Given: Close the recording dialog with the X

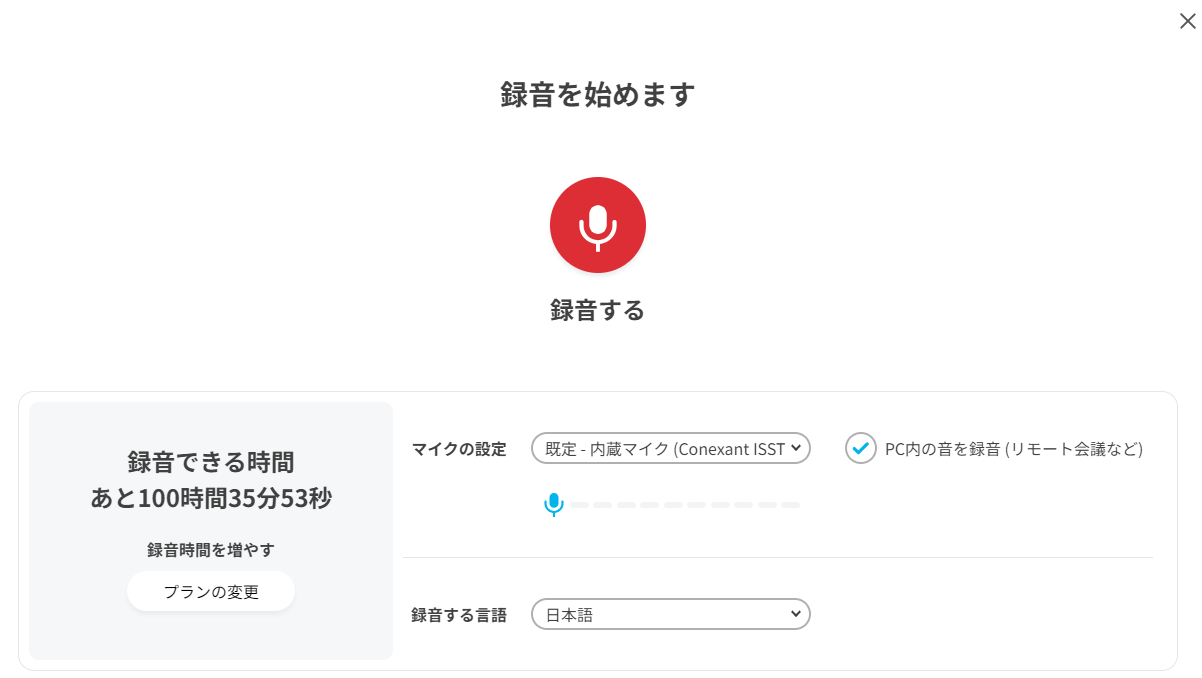Looking at the screenshot, I should point(1187,21).
